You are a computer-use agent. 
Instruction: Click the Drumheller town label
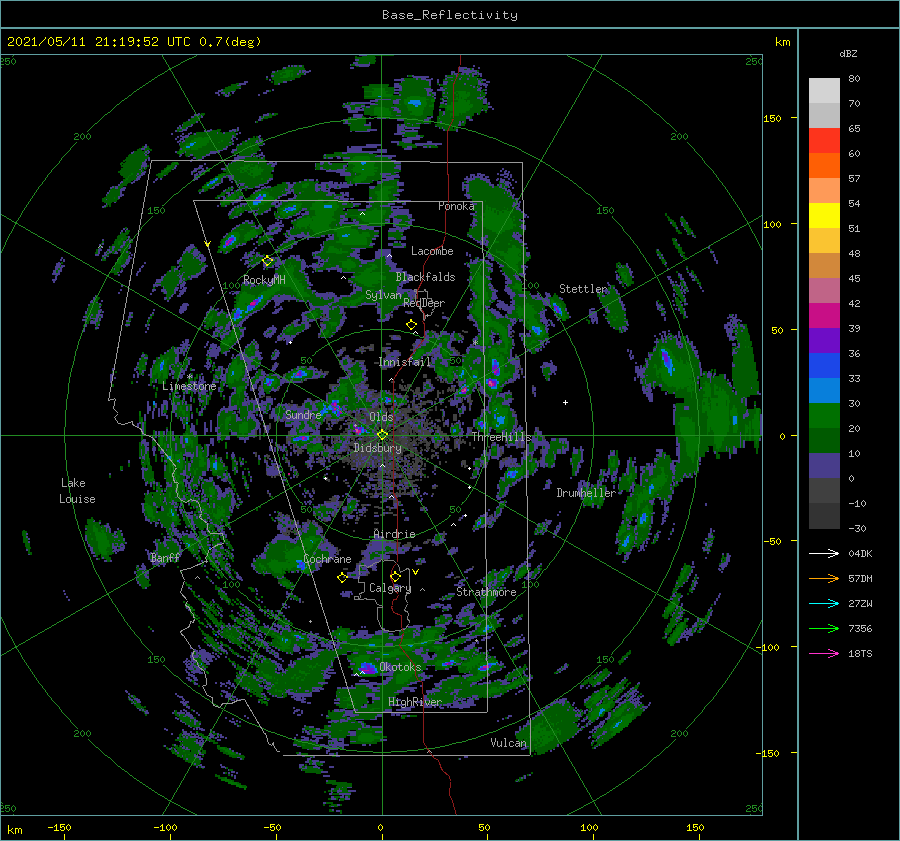point(586,493)
